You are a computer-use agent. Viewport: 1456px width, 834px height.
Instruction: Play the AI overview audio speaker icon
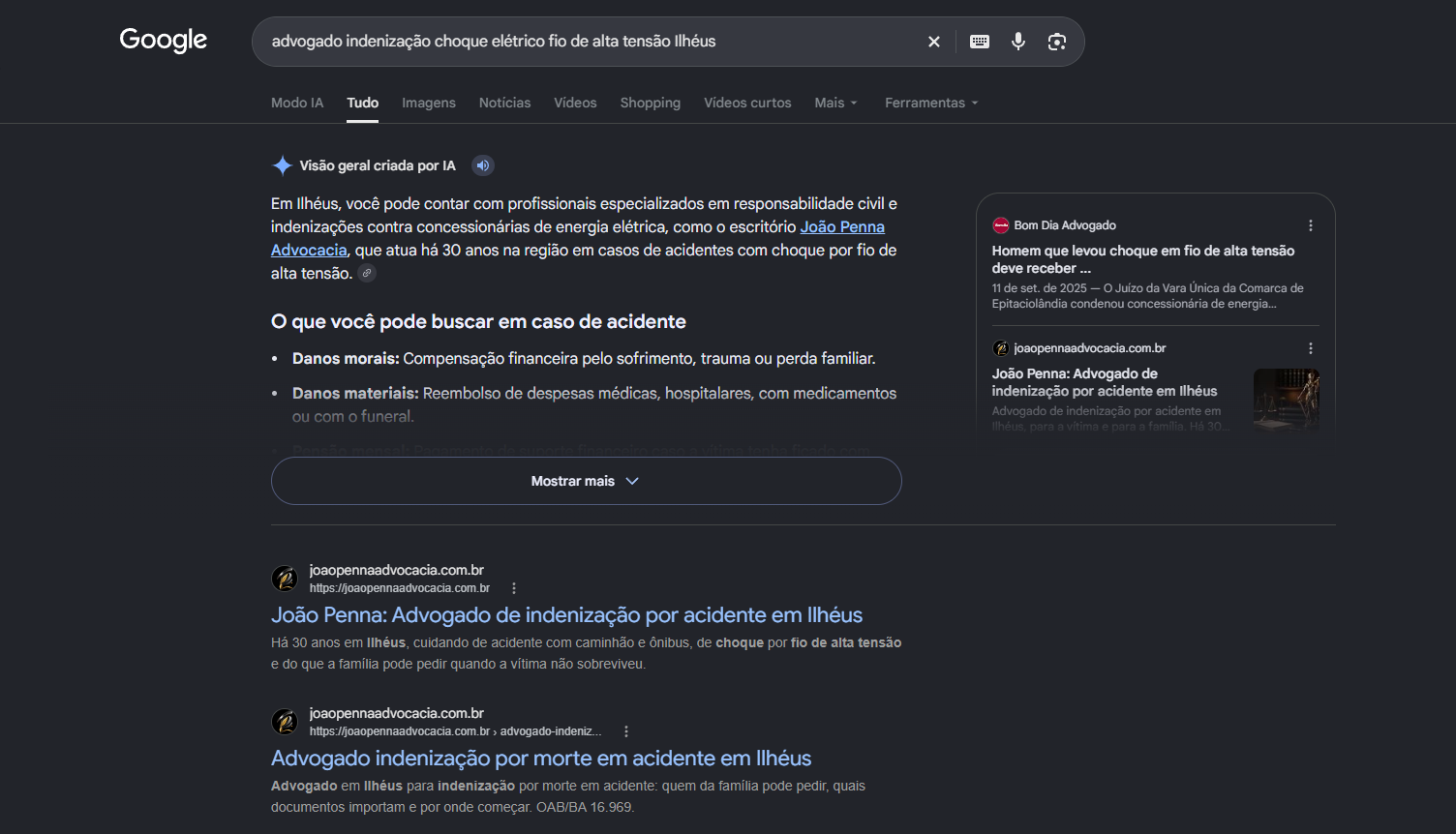point(483,165)
